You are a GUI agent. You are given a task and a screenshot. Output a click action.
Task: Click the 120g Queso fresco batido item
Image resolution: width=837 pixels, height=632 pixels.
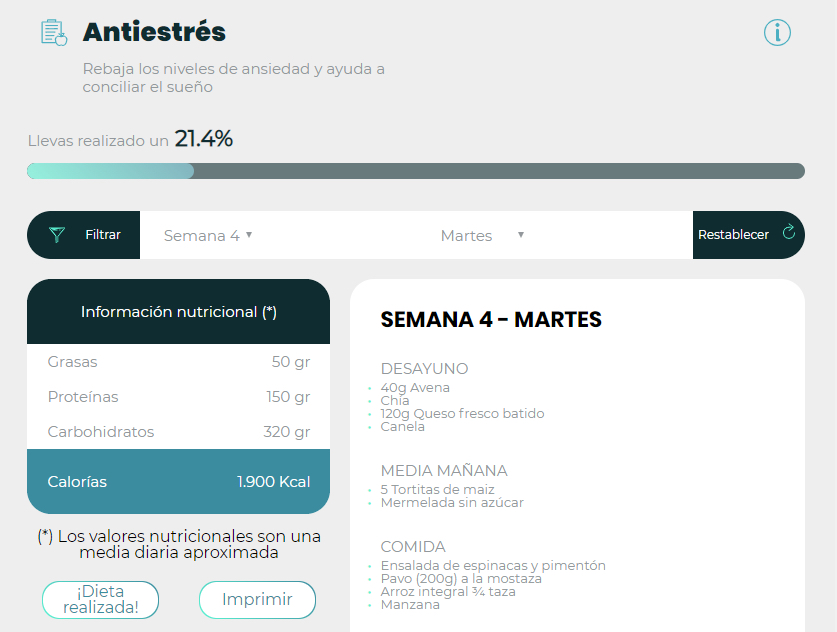pyautogui.click(x=462, y=414)
